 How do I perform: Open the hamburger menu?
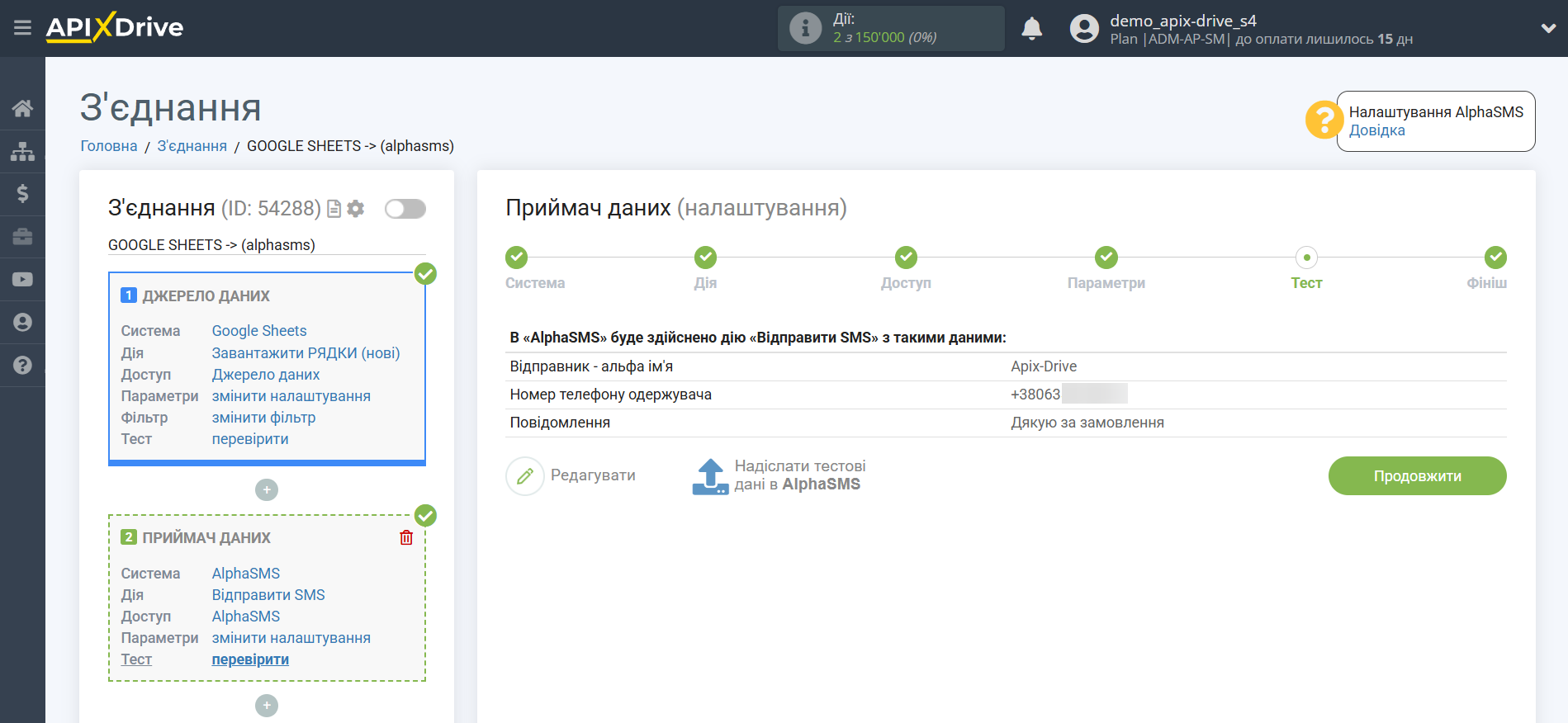[x=22, y=28]
